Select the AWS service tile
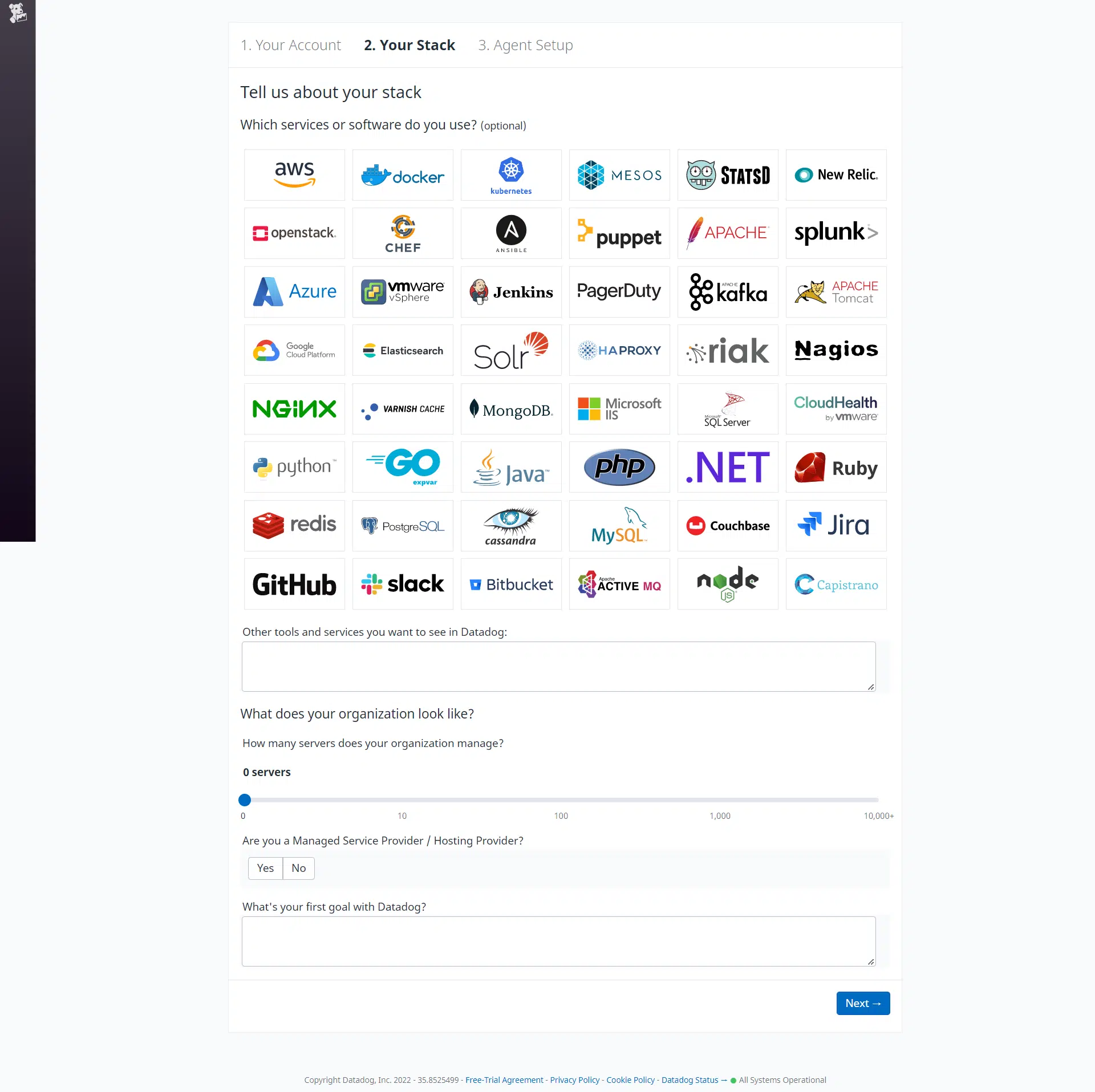Viewport: 1095px width, 1092px height. coord(294,175)
